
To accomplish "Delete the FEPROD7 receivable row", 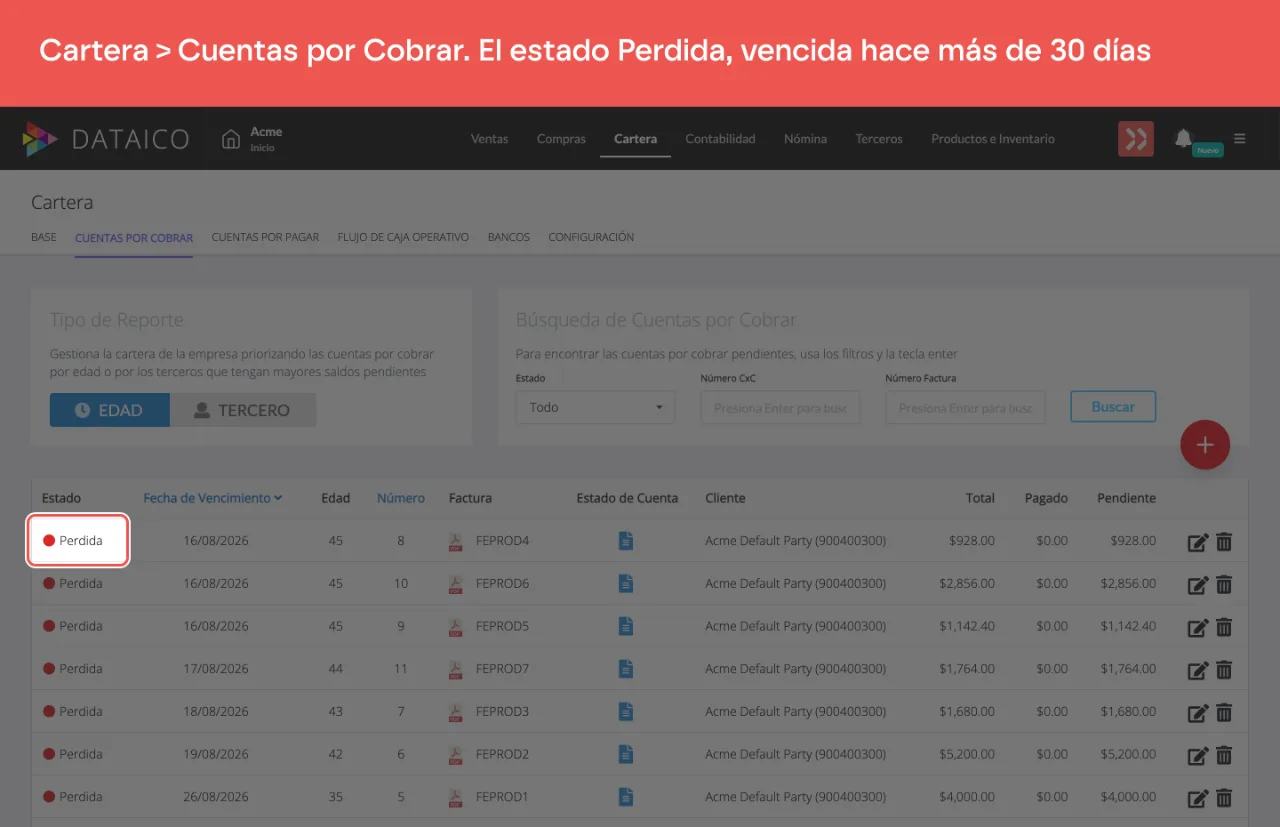I will pyautogui.click(x=1224, y=670).
